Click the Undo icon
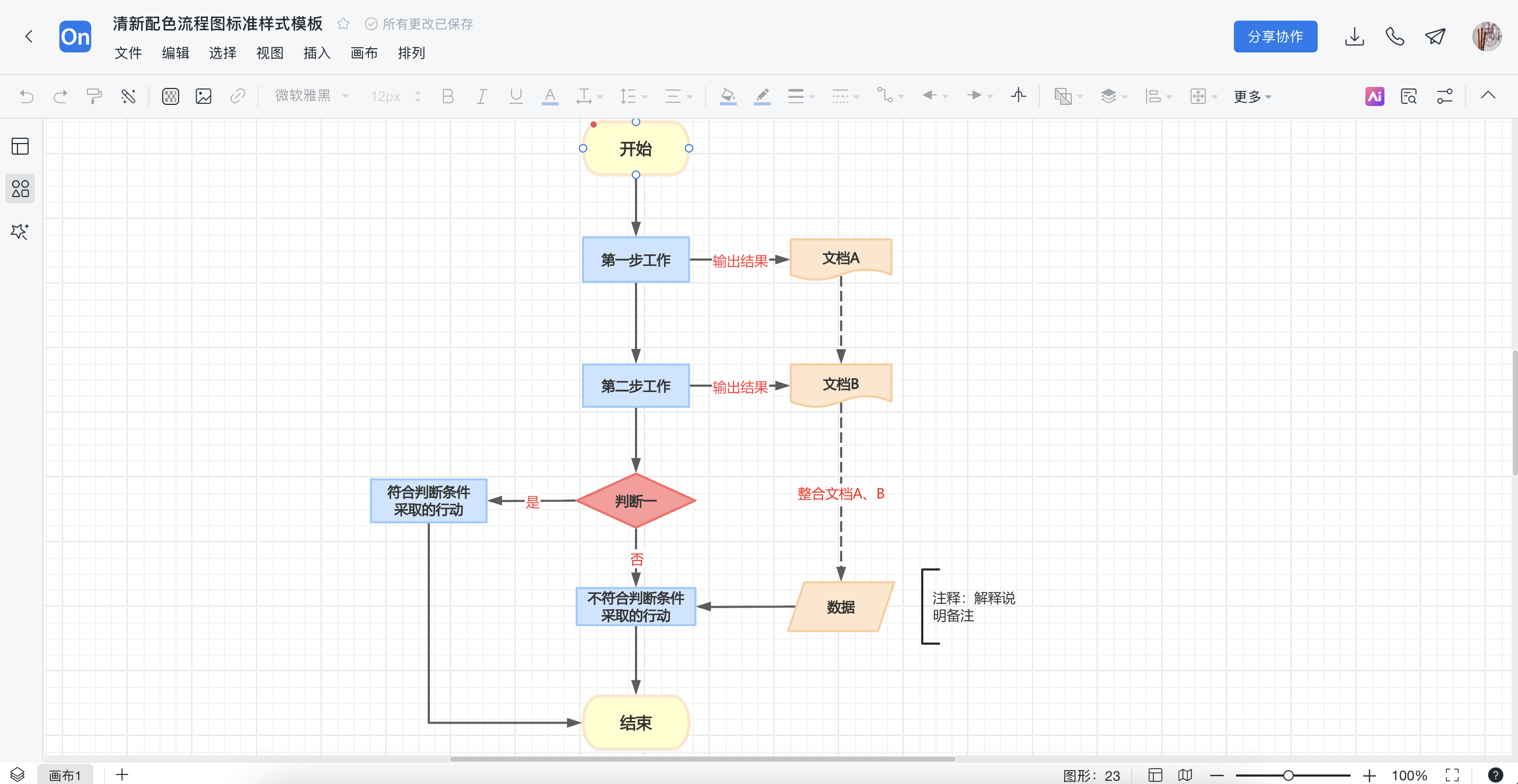Screen dimensions: 1518x784 point(27,96)
